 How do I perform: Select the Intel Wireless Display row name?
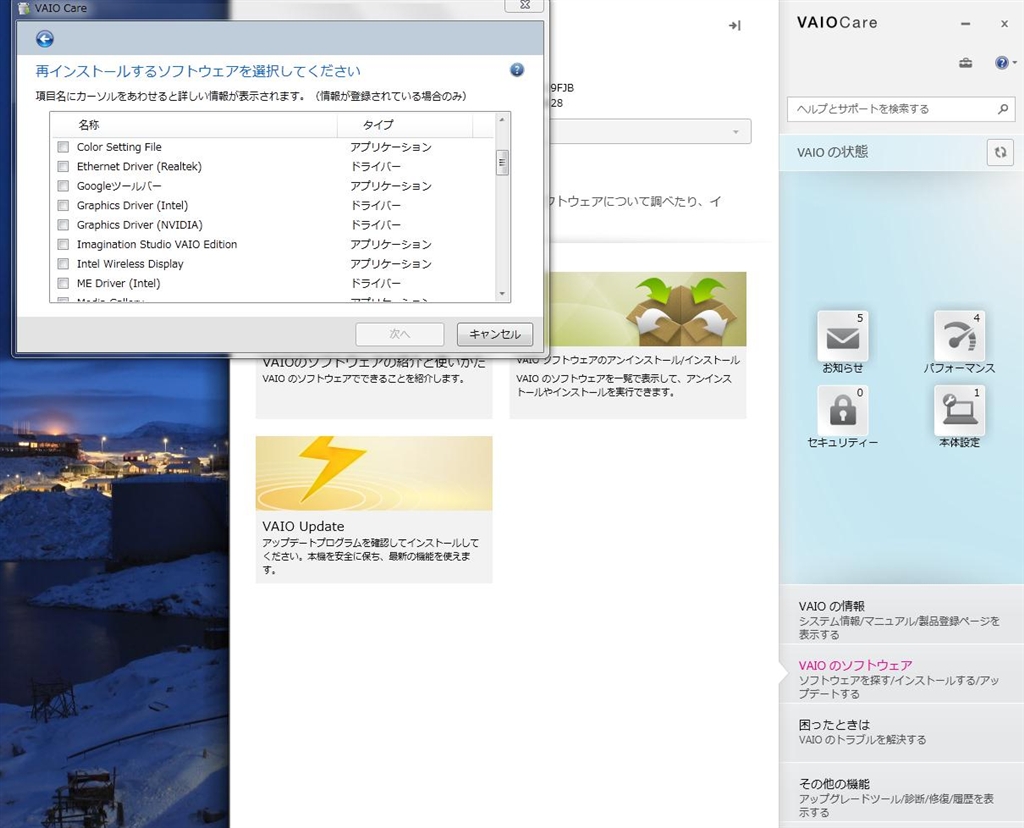tap(130, 264)
